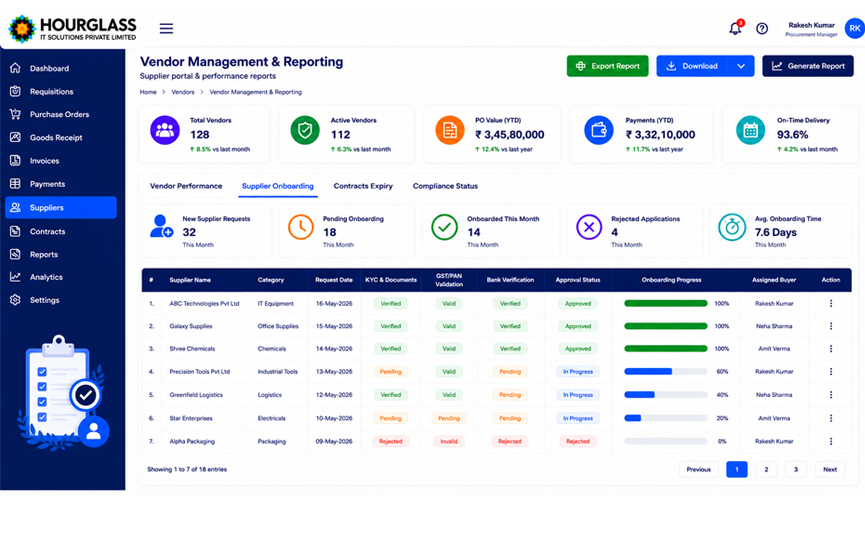Open action menu for Shree Chemicals
865x548 pixels.
(831, 349)
